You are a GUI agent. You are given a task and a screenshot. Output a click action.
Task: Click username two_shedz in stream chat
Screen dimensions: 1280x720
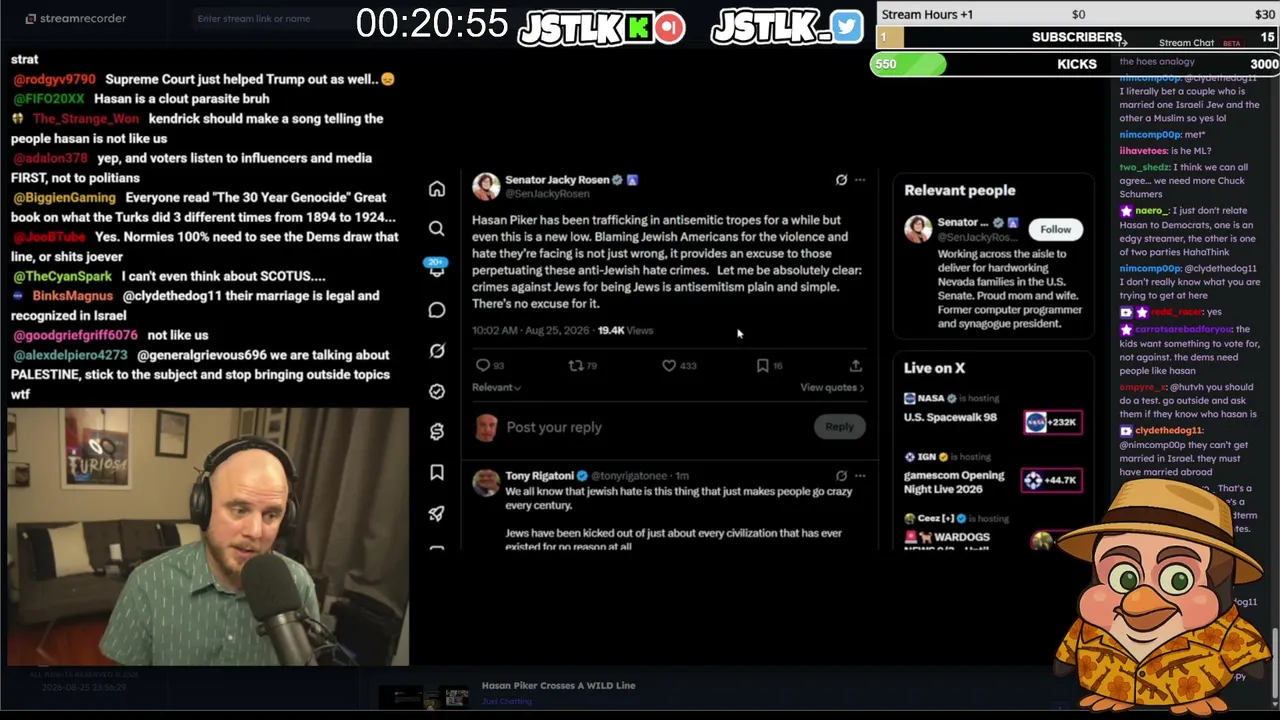pyautogui.click(x=1144, y=168)
